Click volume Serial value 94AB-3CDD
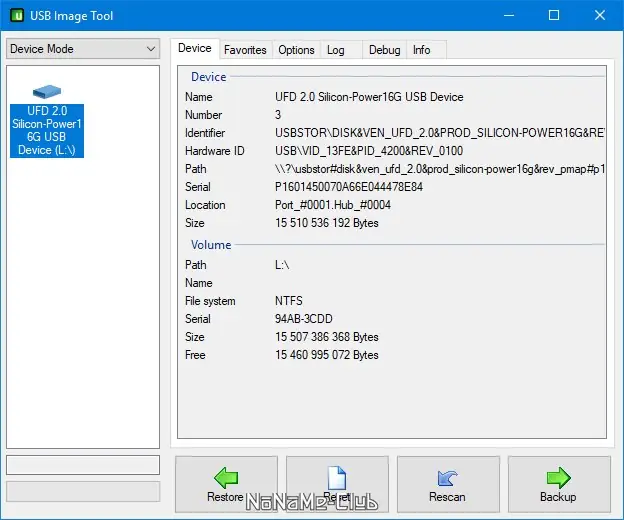The width and height of the screenshot is (624, 520). 304,319
